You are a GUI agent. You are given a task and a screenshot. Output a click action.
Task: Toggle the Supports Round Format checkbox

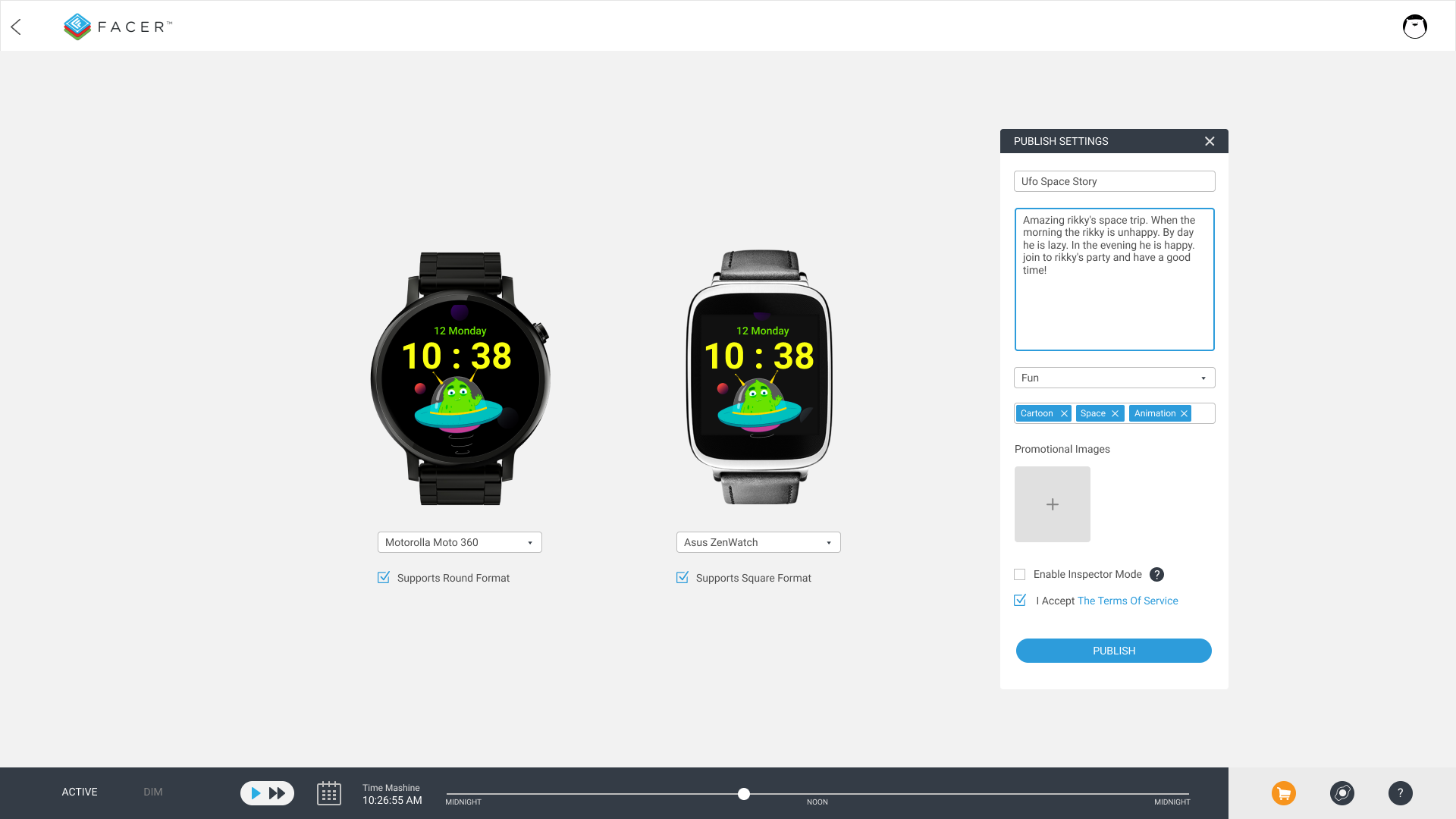click(384, 578)
